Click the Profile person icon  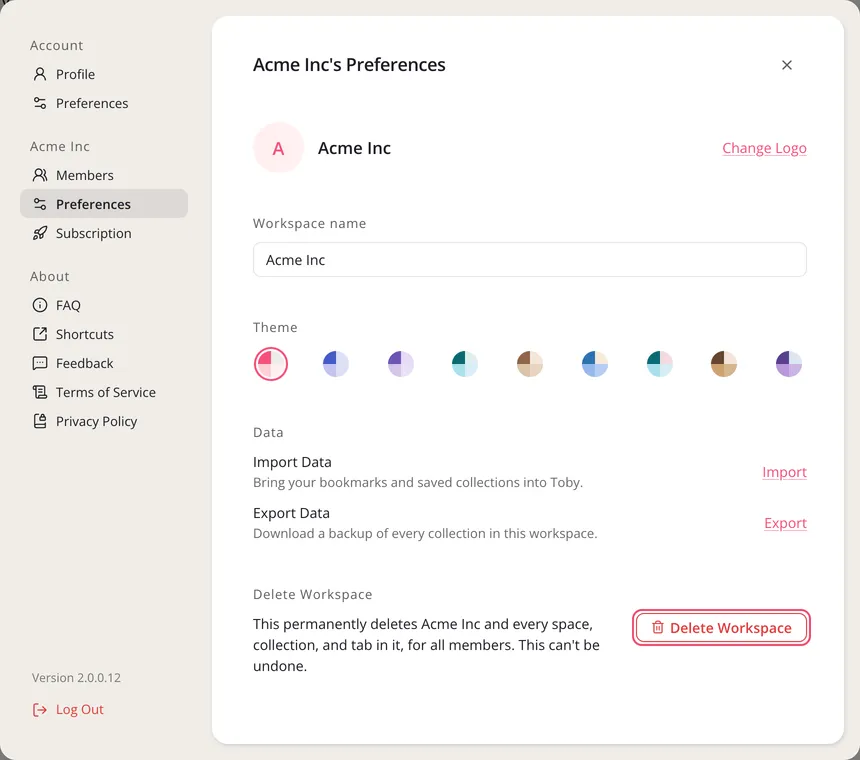pyautogui.click(x=40, y=74)
